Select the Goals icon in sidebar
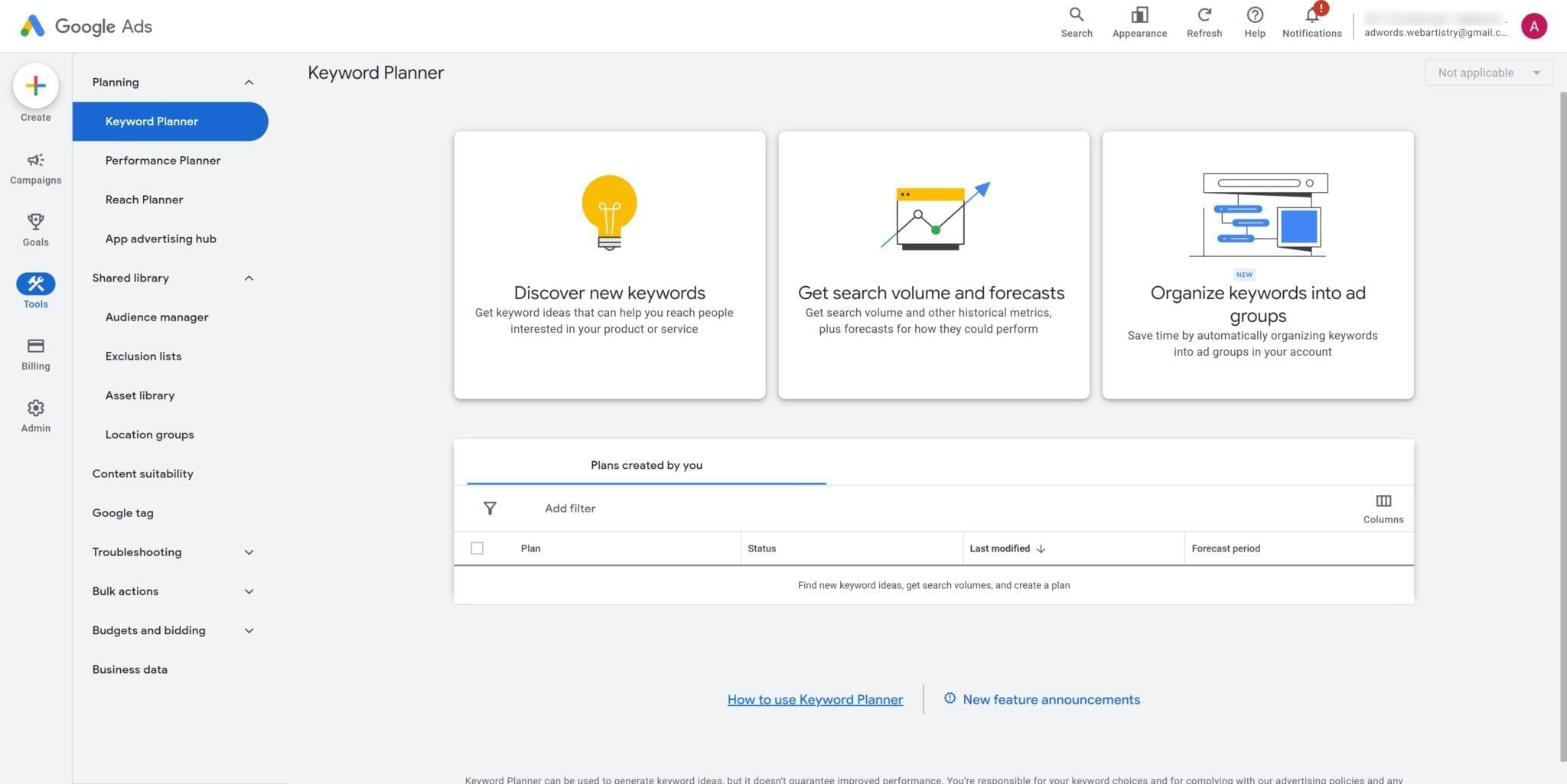Screen dimensions: 1567x784 pyautogui.click(x=35, y=229)
